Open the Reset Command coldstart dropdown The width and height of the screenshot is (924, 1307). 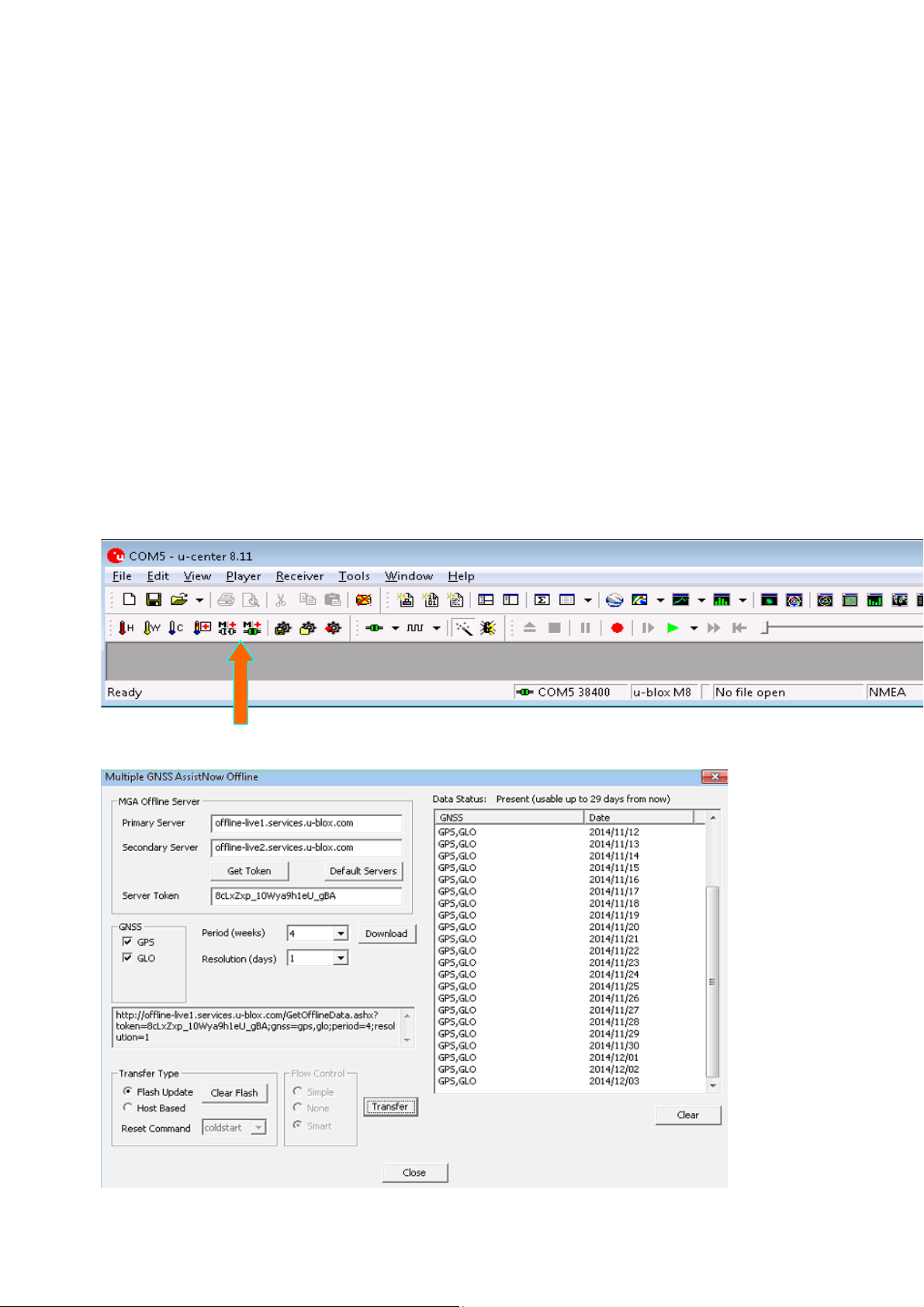(x=259, y=1127)
